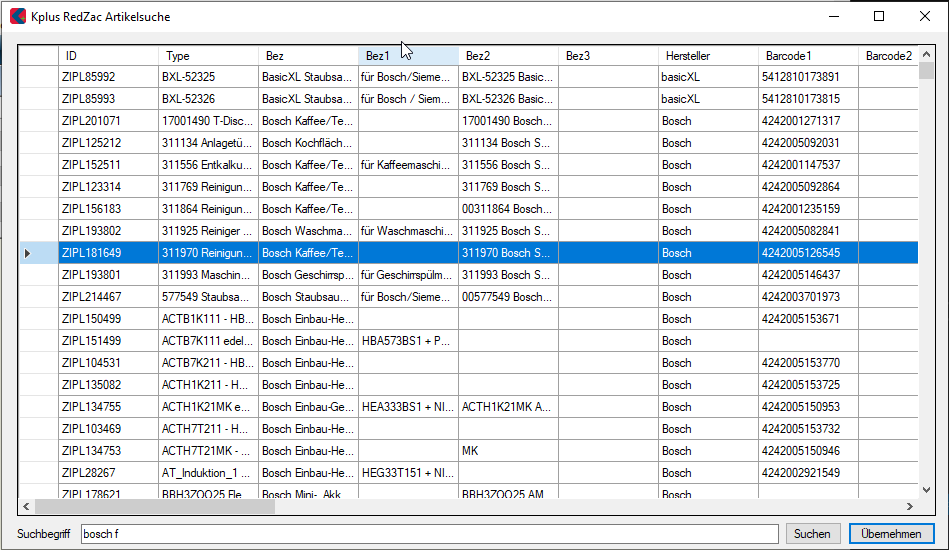
Task: Click the current row indicator arrow
Action: click(x=27, y=253)
